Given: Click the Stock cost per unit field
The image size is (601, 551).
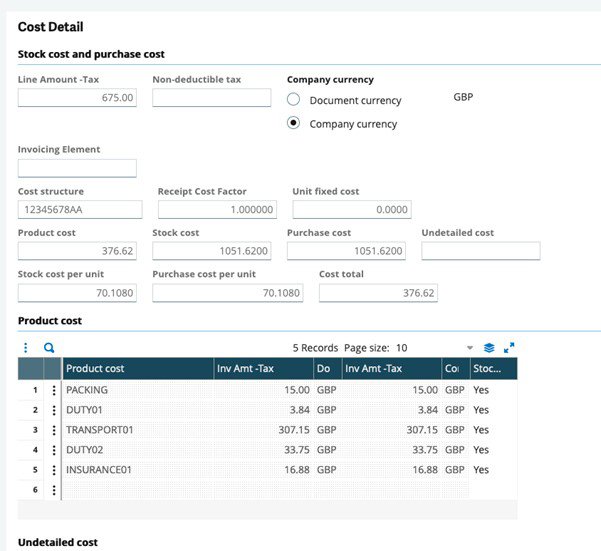Looking at the screenshot, I should (77, 293).
